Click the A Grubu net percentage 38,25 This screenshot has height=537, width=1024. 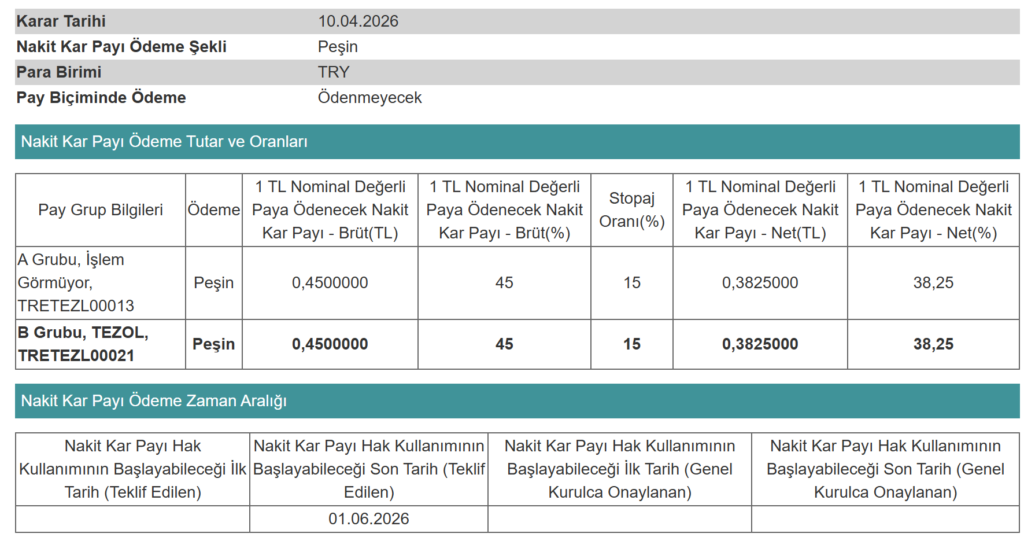[933, 283]
